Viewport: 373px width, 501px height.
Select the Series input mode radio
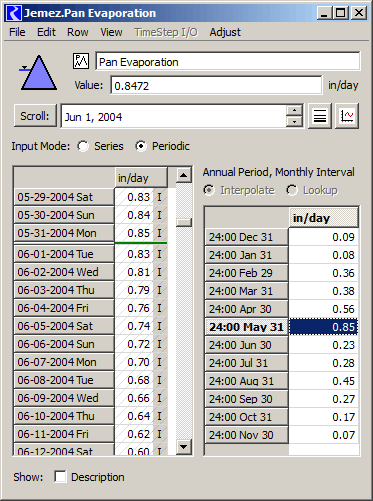click(83, 146)
